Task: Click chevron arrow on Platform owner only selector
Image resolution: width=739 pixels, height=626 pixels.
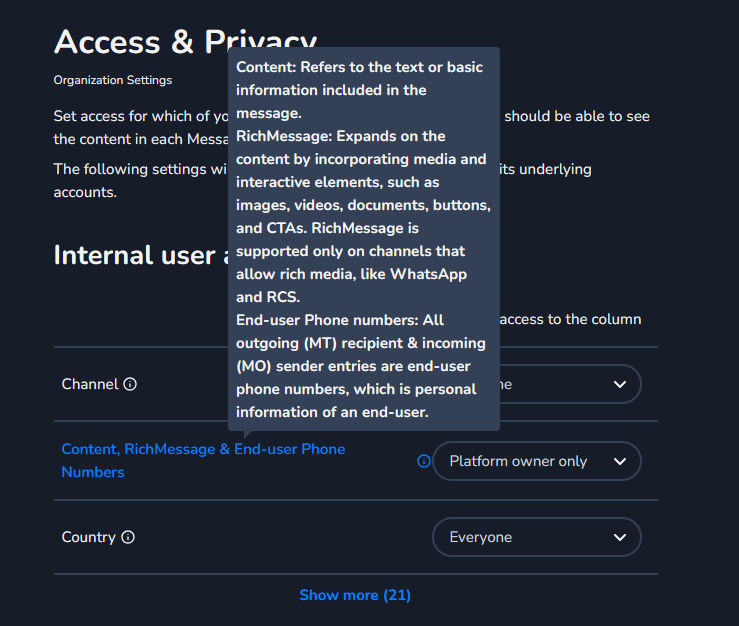Action: pos(620,461)
